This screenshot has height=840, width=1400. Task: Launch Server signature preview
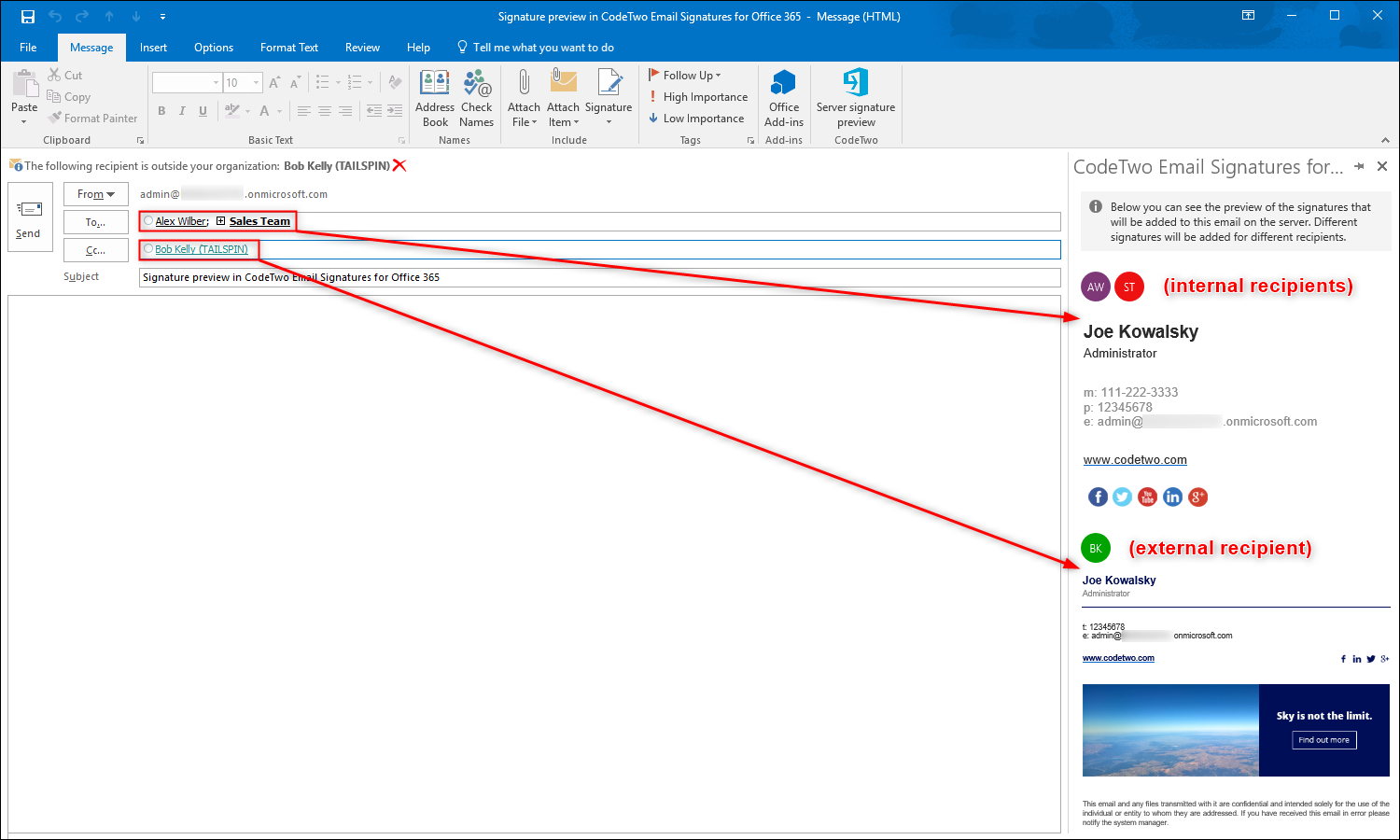(856, 98)
